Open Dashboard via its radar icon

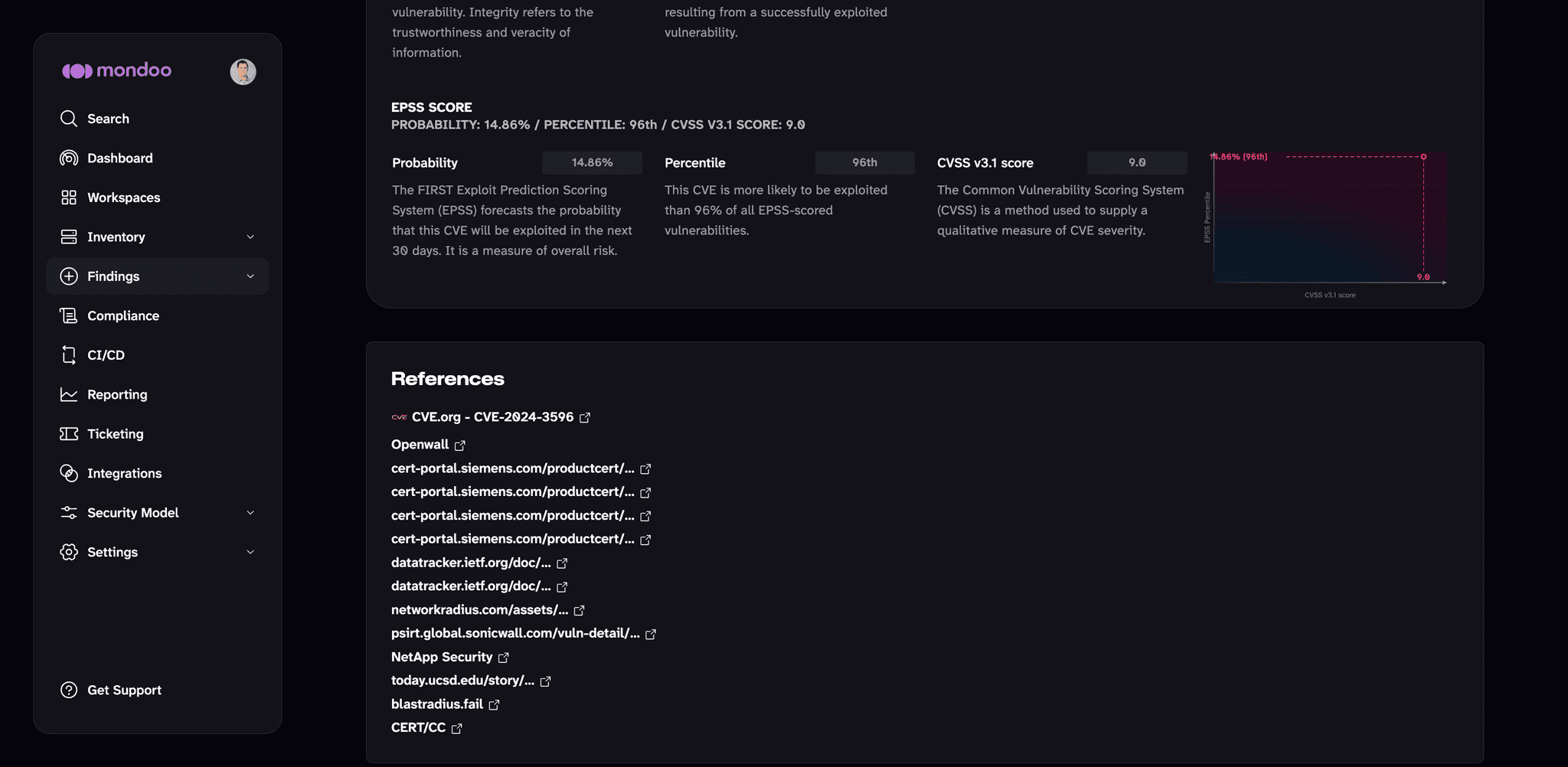tap(69, 158)
